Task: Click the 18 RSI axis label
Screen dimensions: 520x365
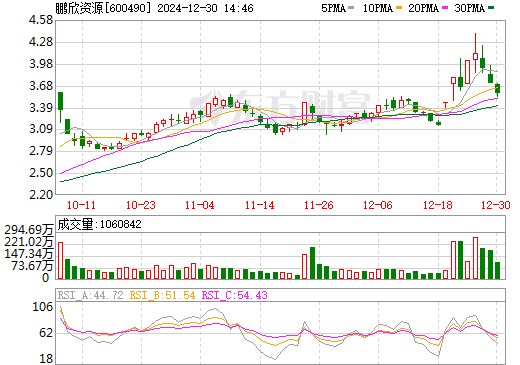Action: point(46,359)
